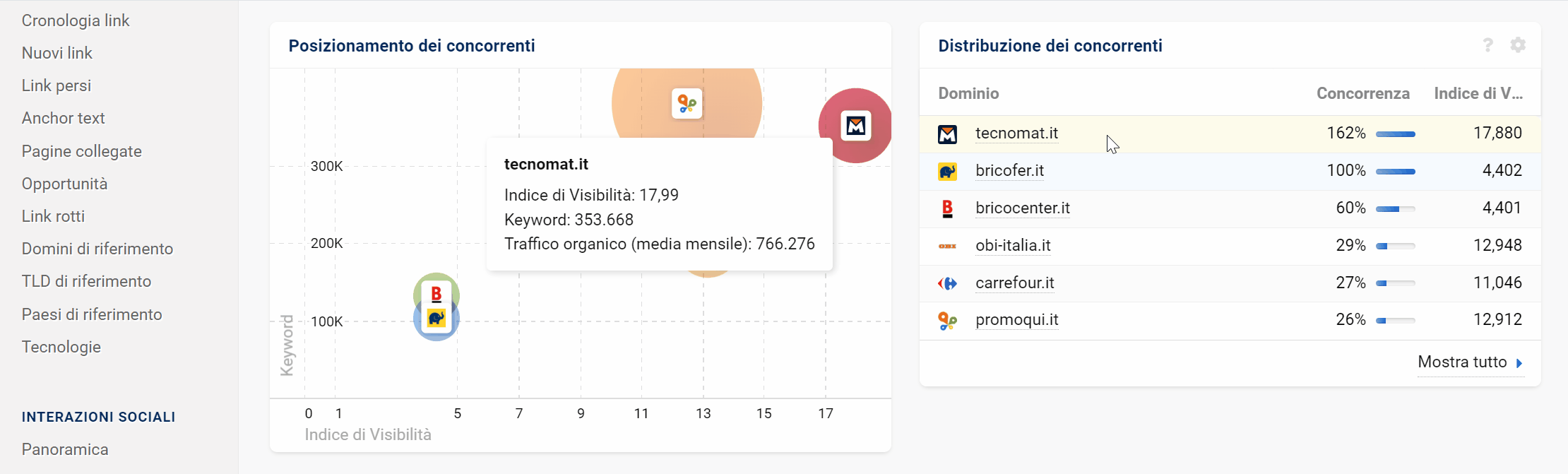
Task: Open the carrefour.it domain link
Action: (x=1014, y=283)
